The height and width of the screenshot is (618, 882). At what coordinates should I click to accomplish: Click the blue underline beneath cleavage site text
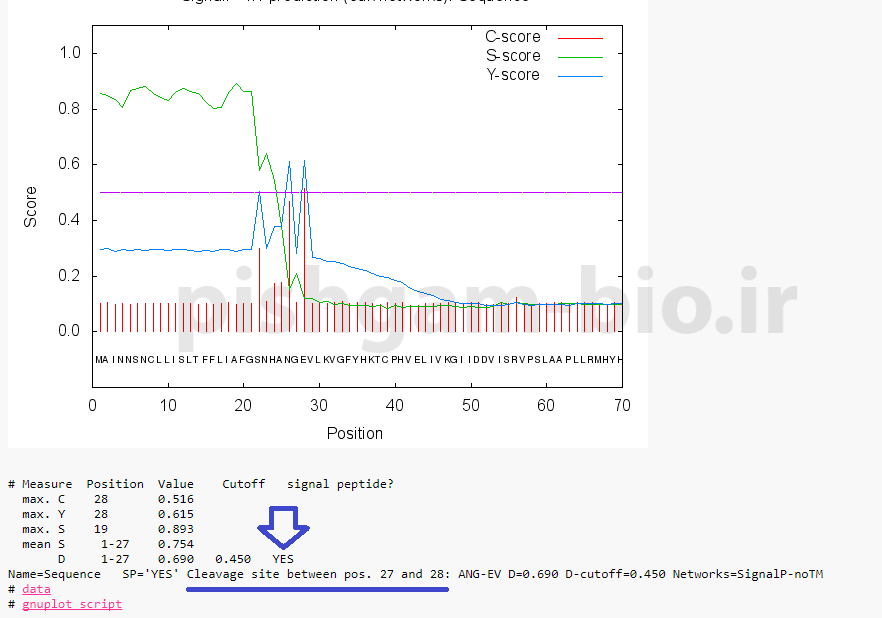tap(317, 589)
